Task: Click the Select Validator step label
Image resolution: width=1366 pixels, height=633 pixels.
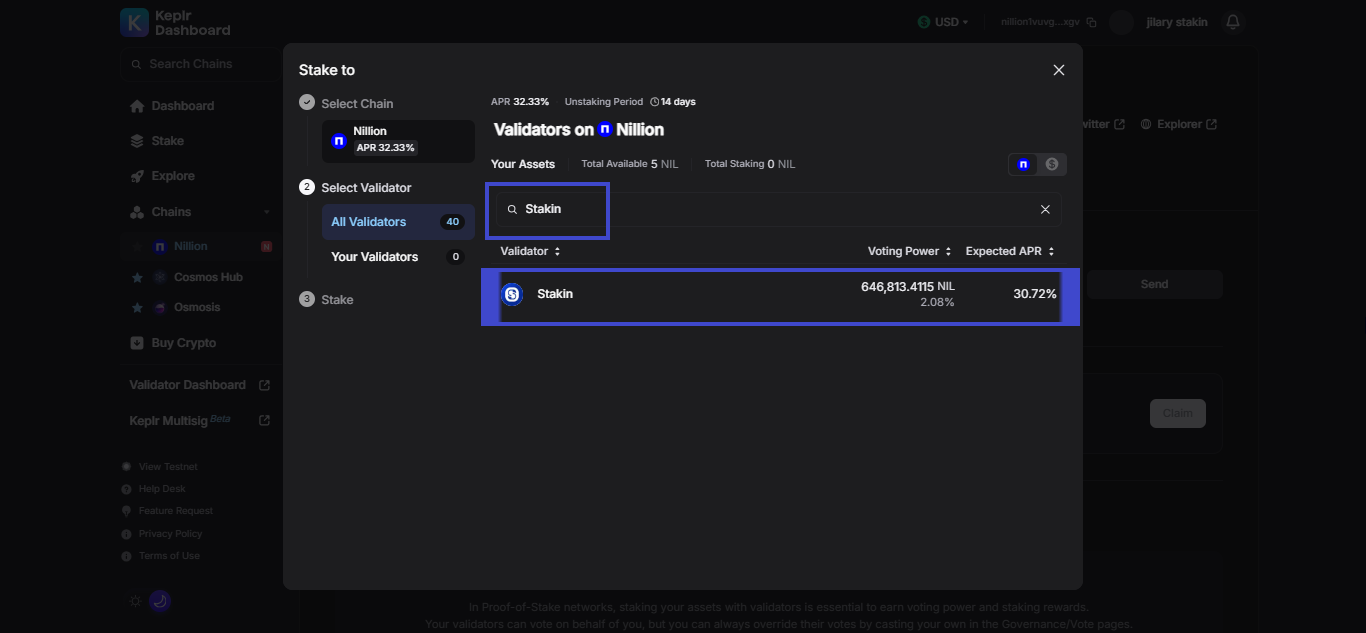Action: [366, 188]
